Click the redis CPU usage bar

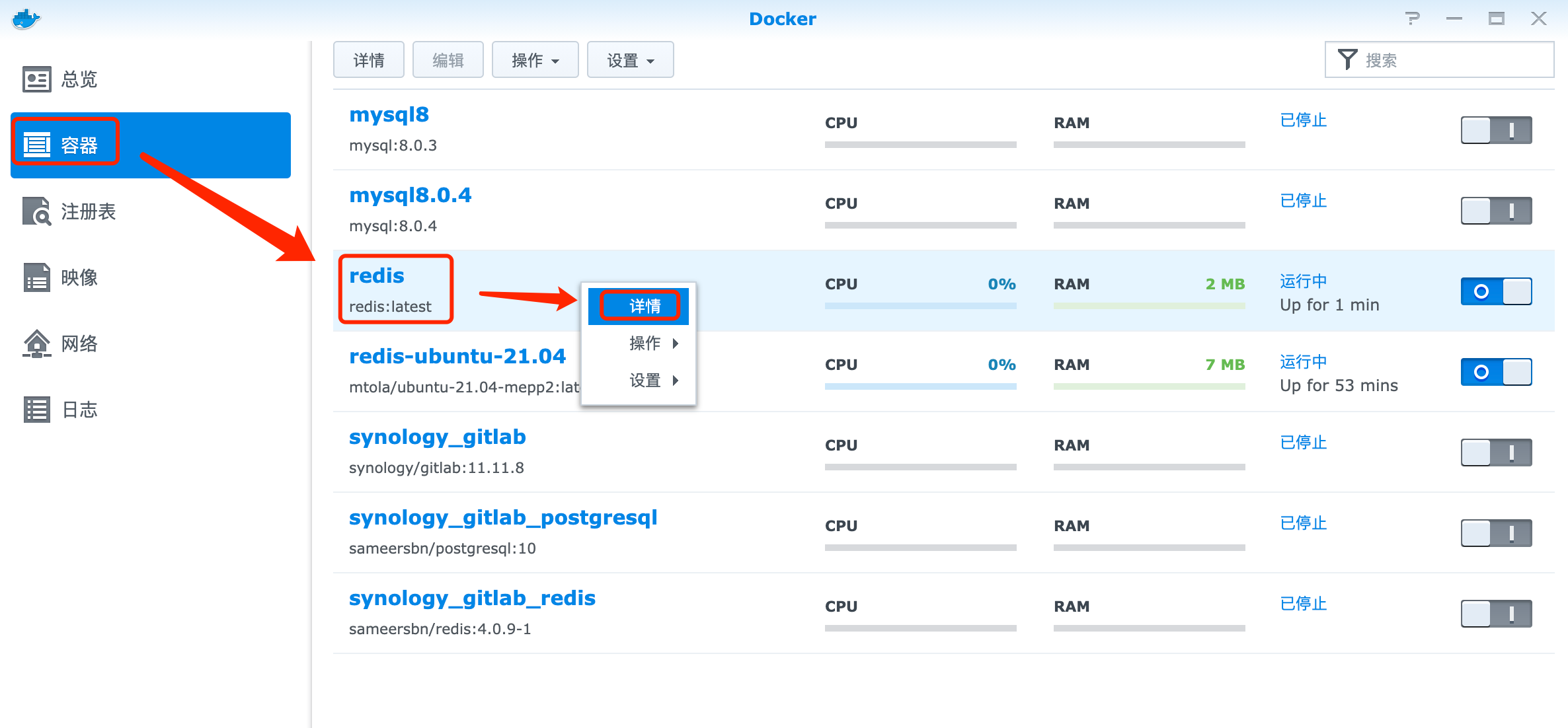point(920,306)
